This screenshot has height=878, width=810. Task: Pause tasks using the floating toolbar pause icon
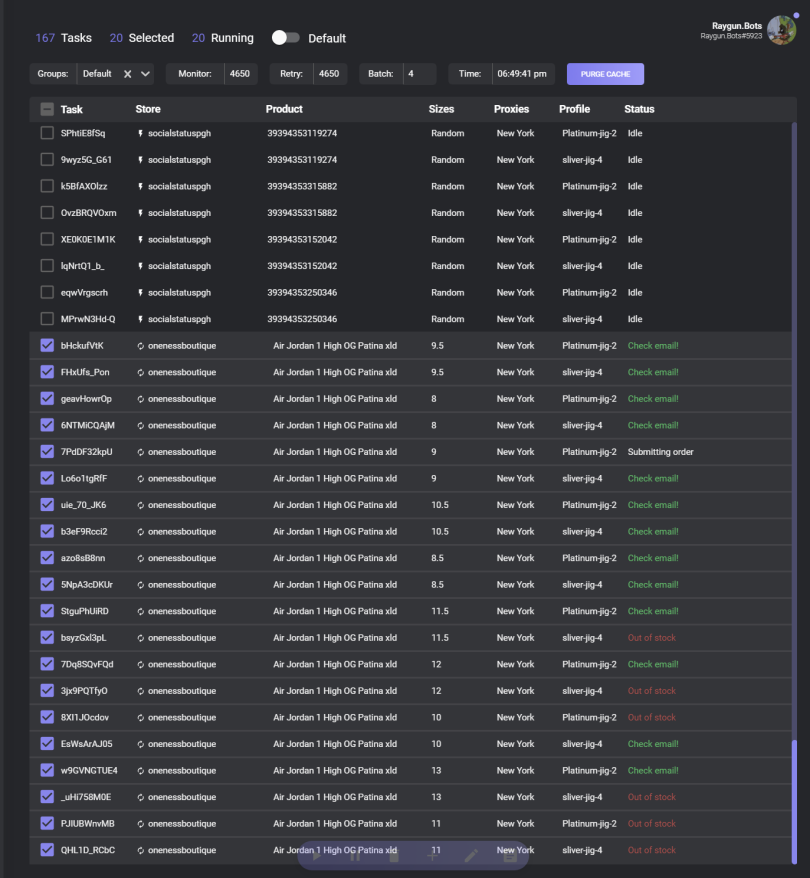coord(355,856)
